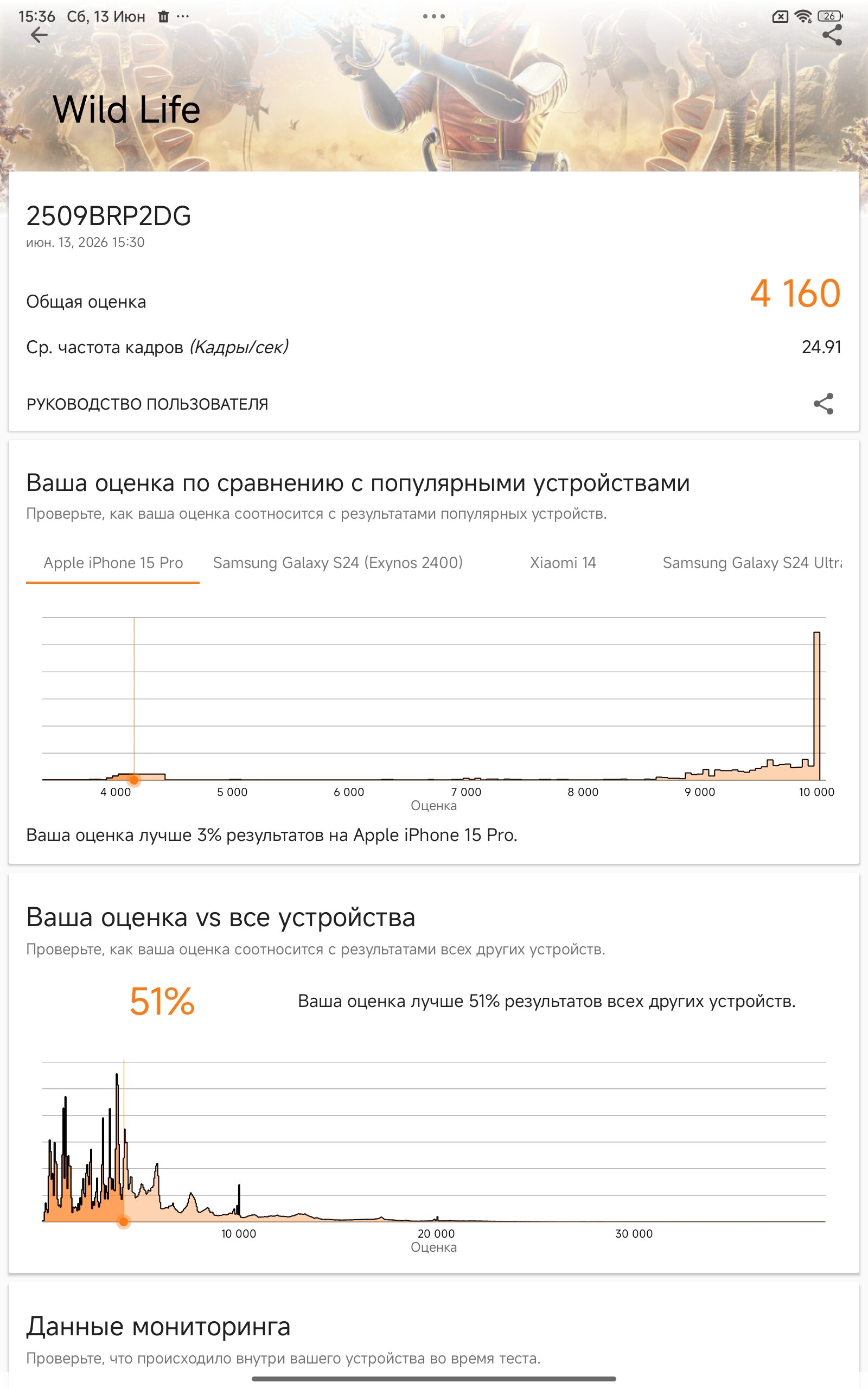Tap orange score marker on iPhone chart
The height and width of the screenshot is (1389, 868).
134,780
